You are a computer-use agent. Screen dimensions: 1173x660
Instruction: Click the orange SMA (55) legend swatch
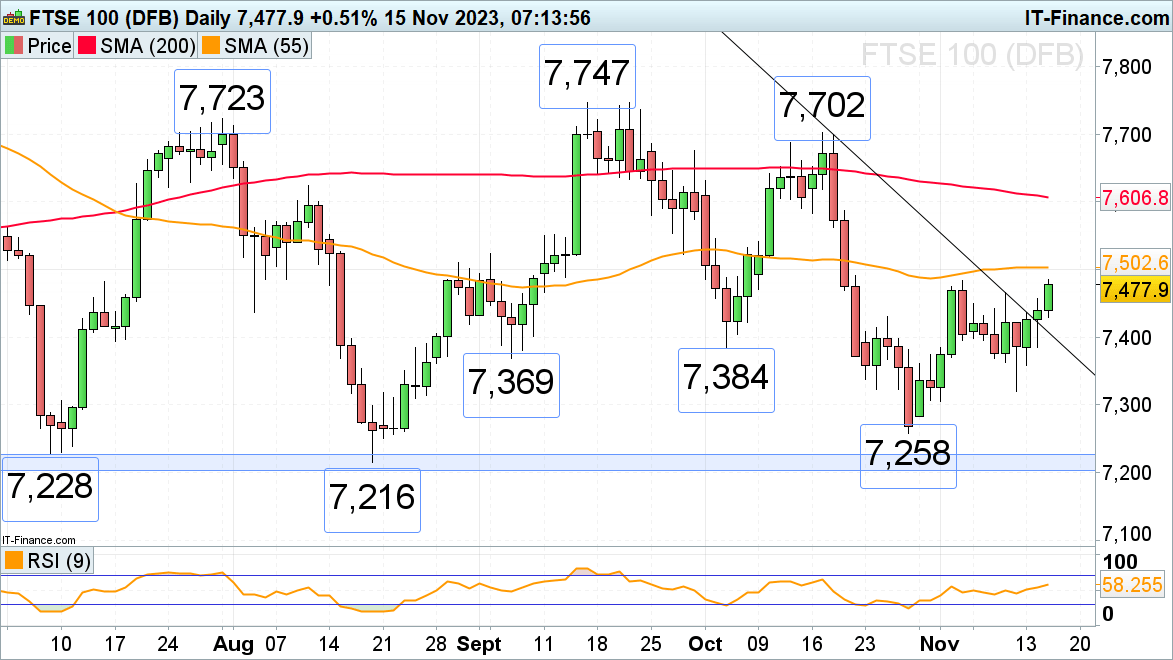[x=211, y=46]
